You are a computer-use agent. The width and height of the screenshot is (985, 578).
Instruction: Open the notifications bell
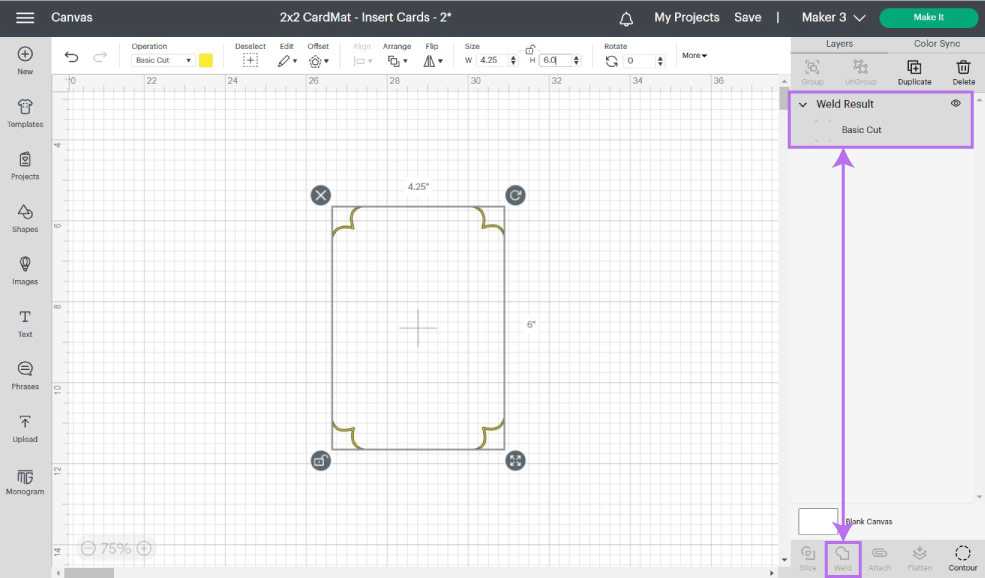pyautogui.click(x=627, y=18)
